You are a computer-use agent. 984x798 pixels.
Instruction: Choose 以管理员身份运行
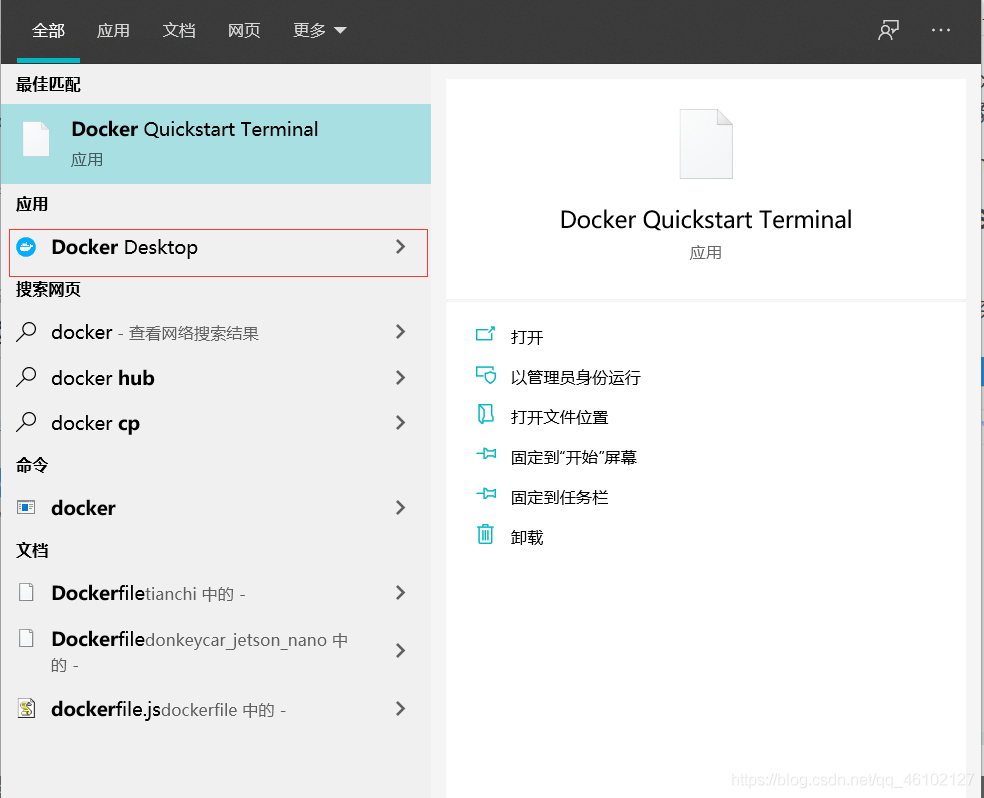pos(575,377)
